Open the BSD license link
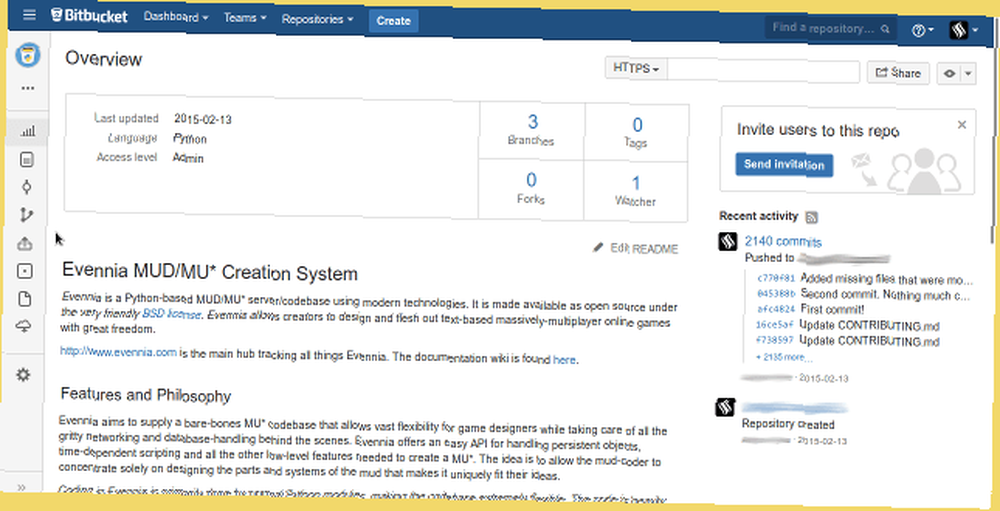Image resolution: width=1000 pixels, height=511 pixels. (x=171, y=315)
